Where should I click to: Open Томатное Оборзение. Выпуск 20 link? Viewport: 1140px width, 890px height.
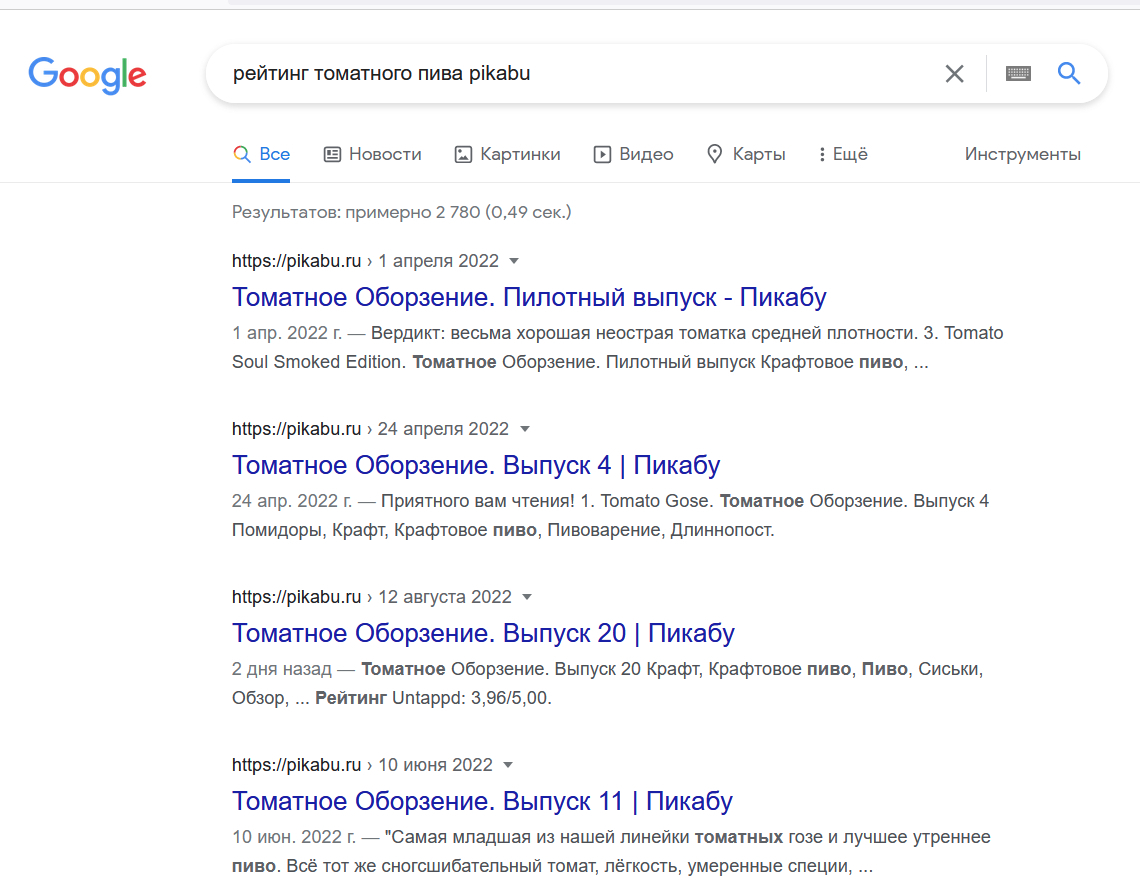pos(483,633)
